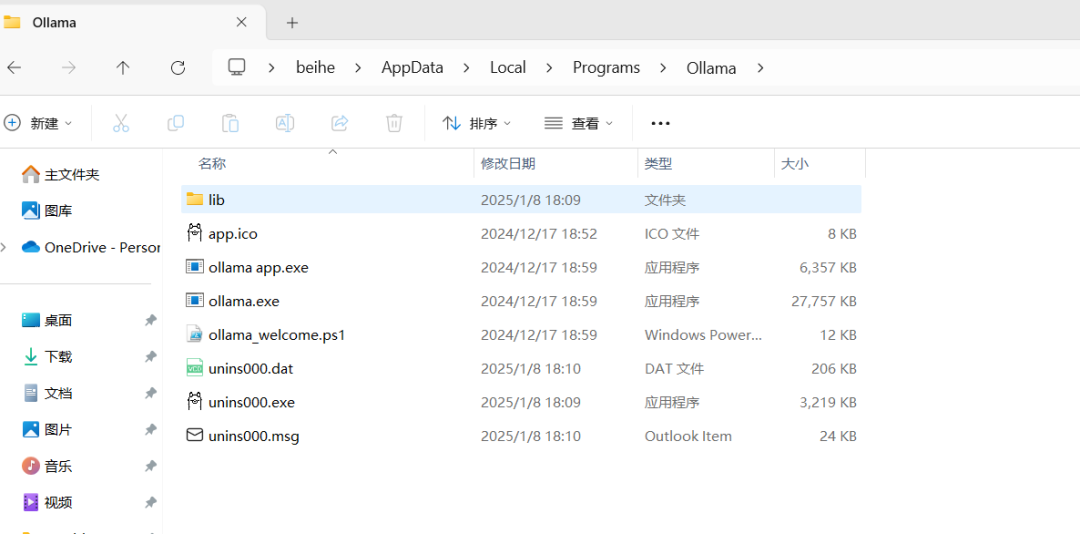Select the Ollama window tab
The image size is (1080, 534).
(131, 22)
